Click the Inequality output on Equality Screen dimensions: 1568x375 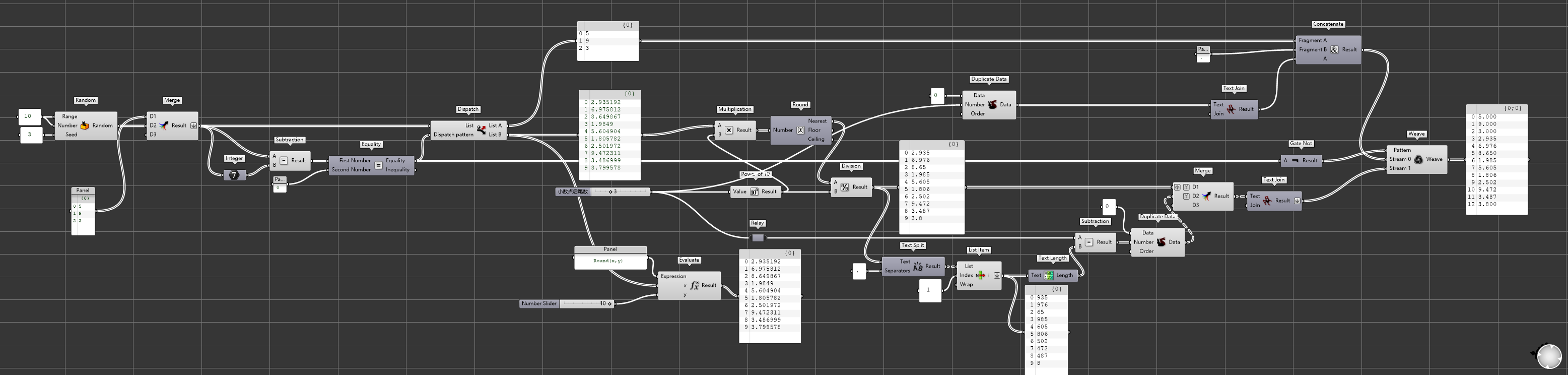tap(397, 170)
